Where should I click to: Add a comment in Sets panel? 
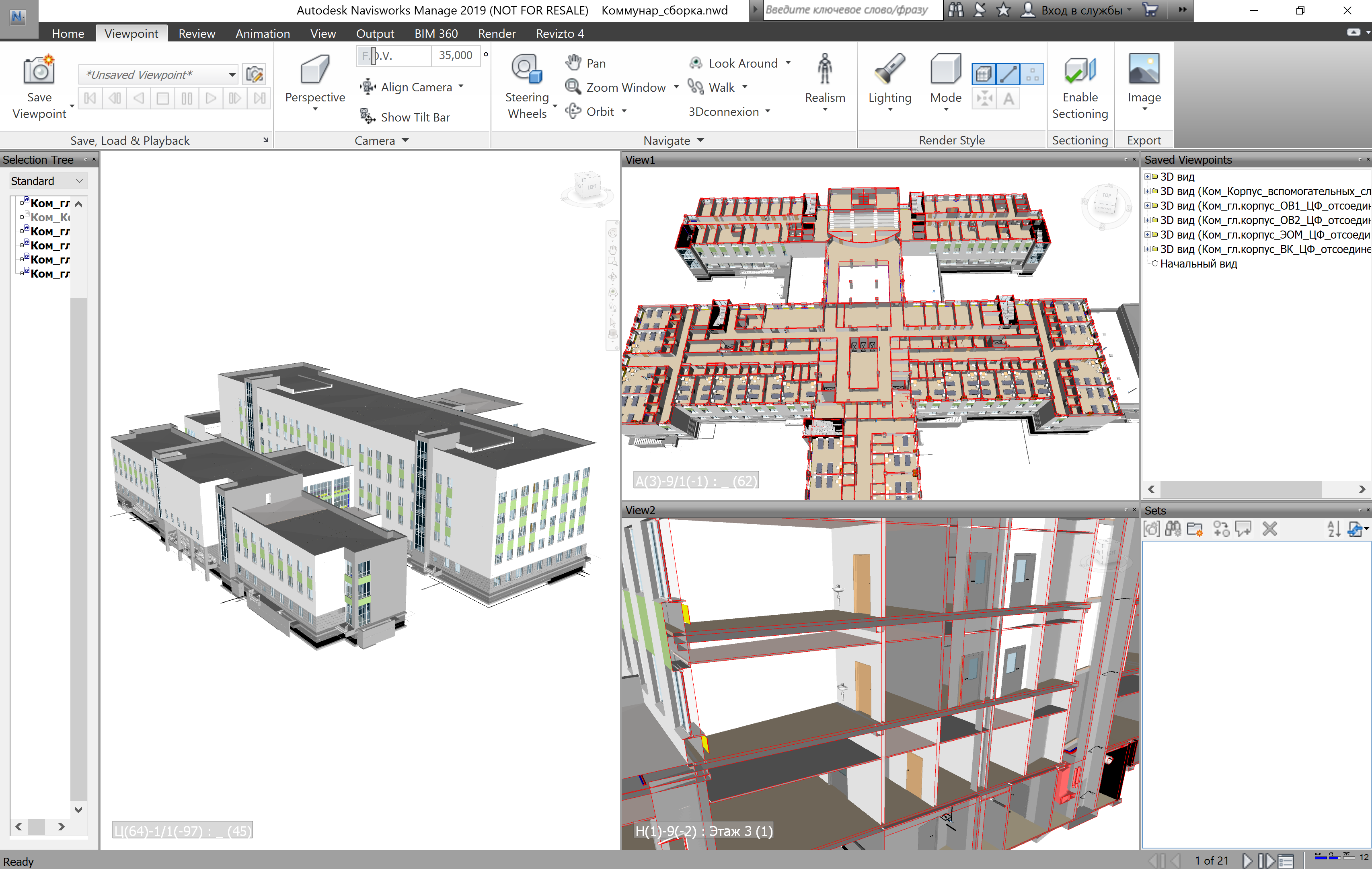(1243, 529)
